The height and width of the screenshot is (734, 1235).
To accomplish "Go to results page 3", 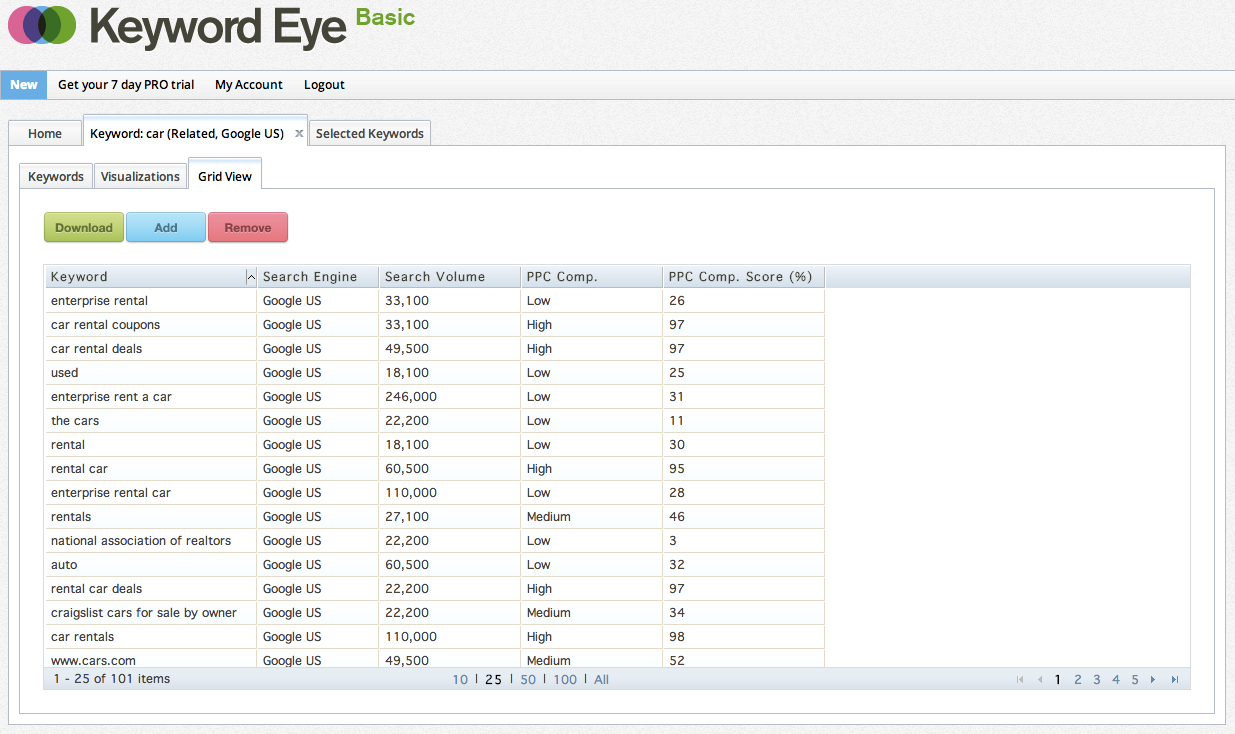I will tap(1097, 680).
